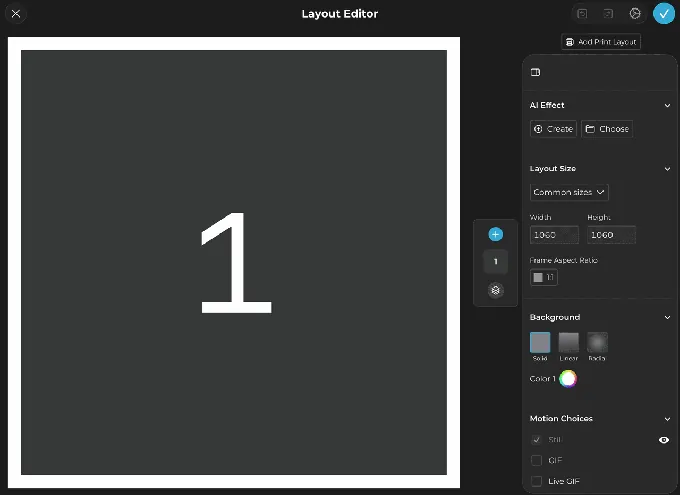Click the layers stack icon below frame 1
The image size is (680, 495).
495,290
